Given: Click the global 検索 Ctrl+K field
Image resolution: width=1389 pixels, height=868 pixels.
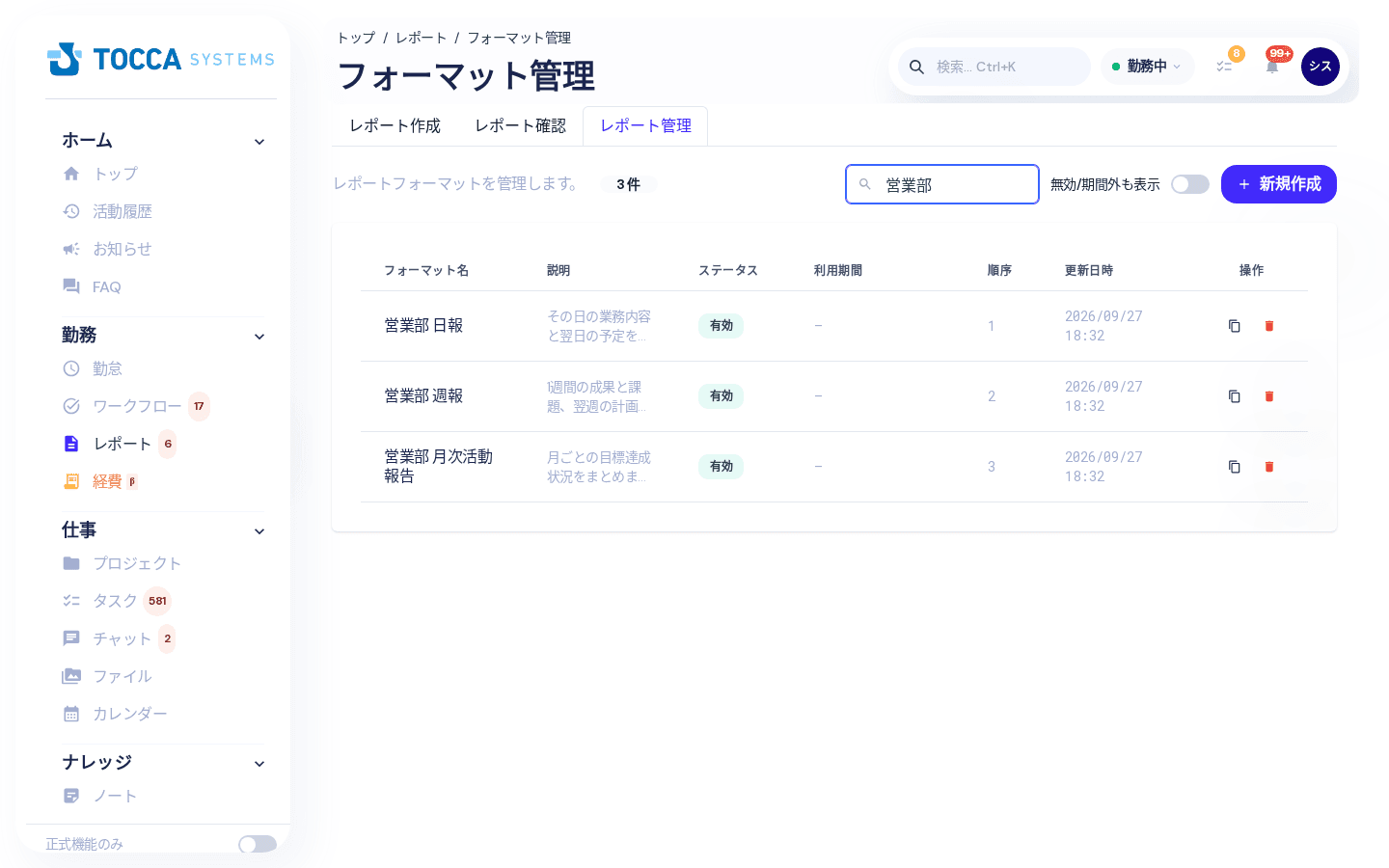Looking at the screenshot, I should click(994, 67).
